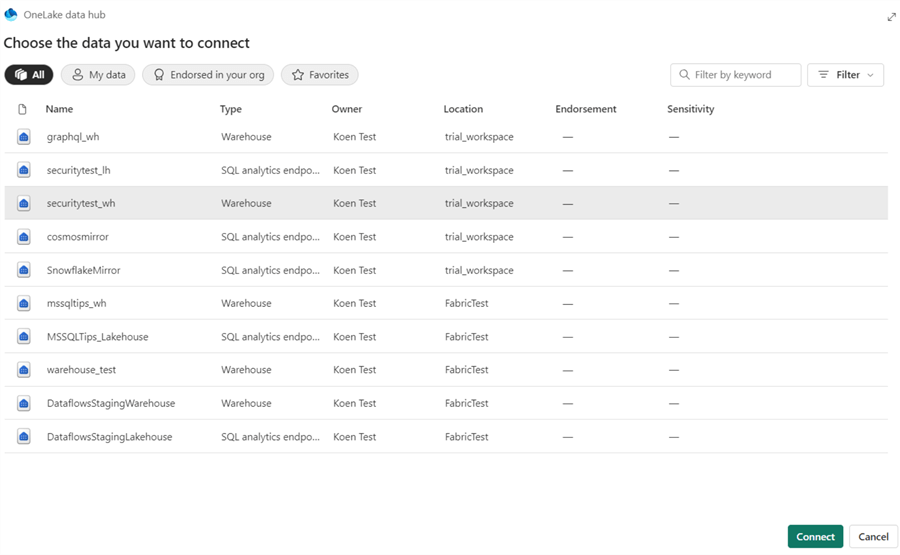Click the file type column header icon
Viewport: 900px width, 555px height.
pos(23,109)
